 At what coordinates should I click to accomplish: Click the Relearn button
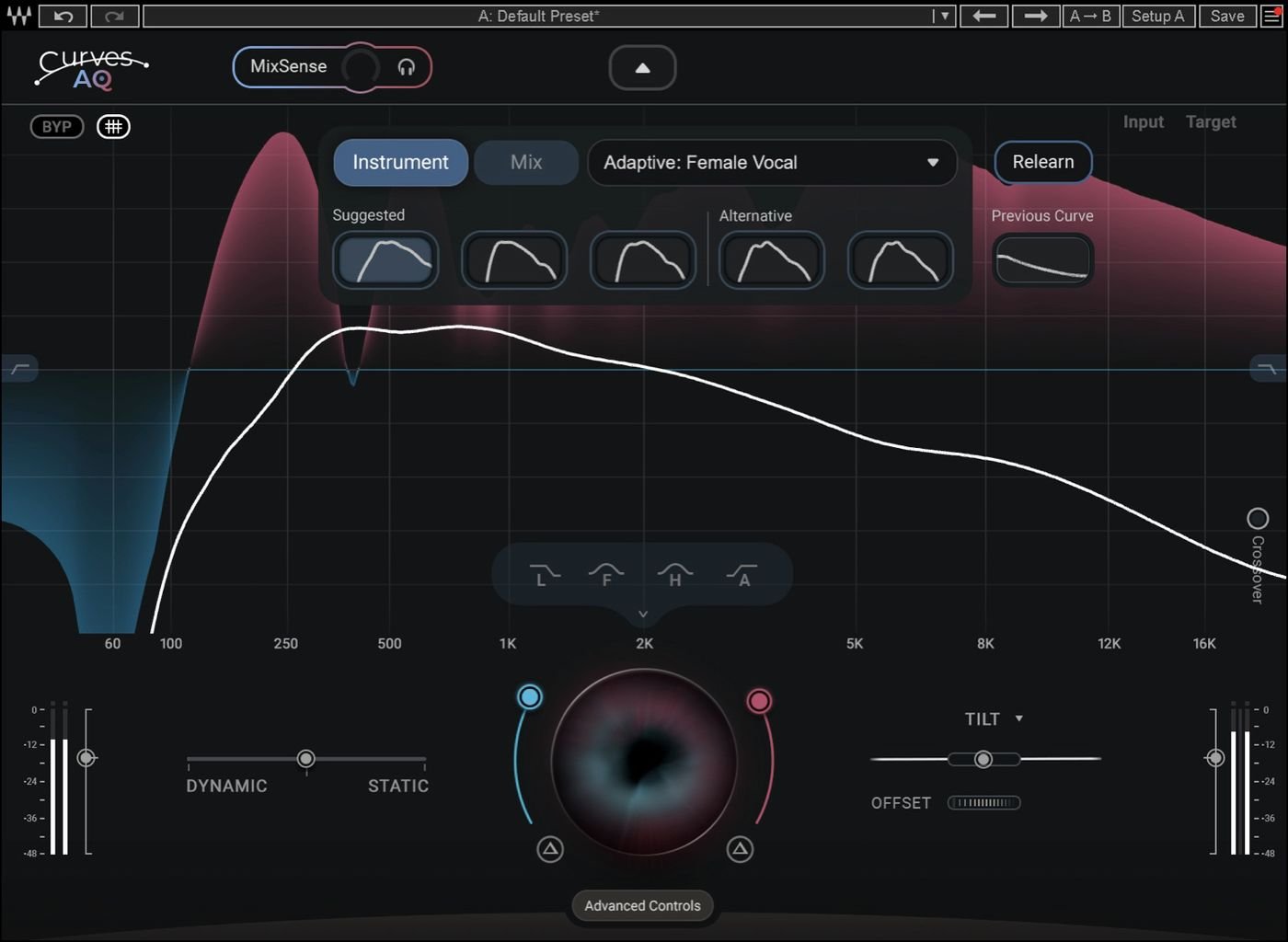pyautogui.click(x=1043, y=162)
